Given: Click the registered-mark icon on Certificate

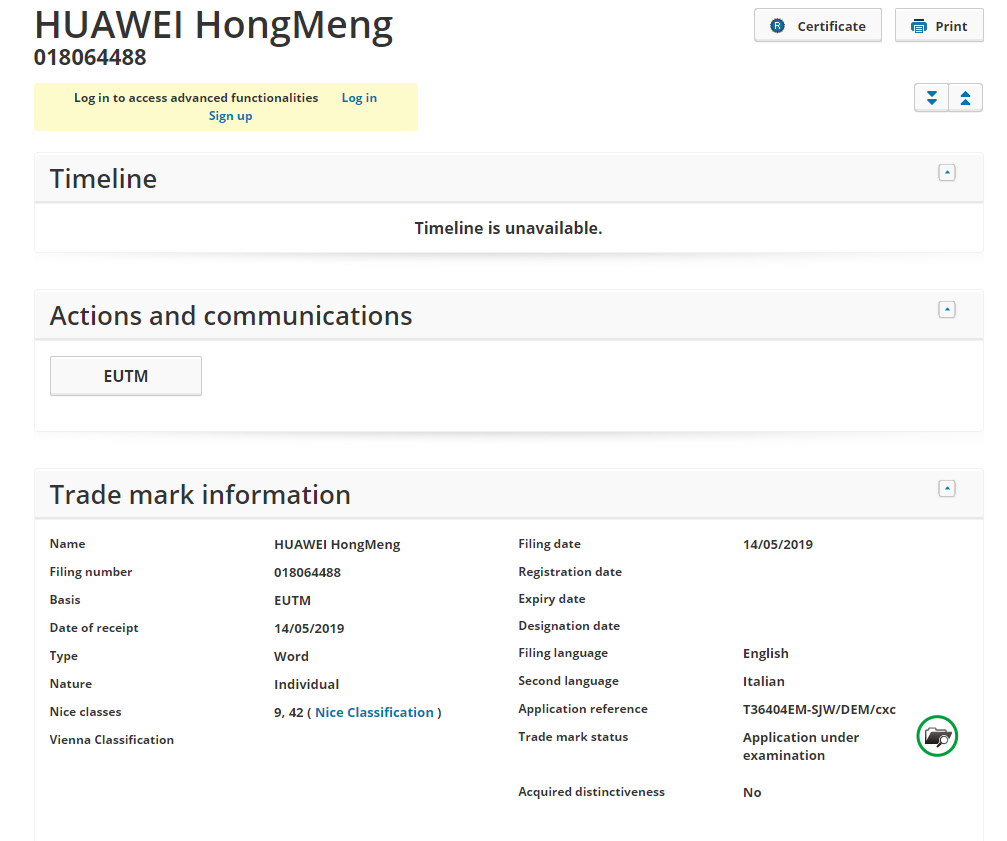Looking at the screenshot, I should pos(777,26).
